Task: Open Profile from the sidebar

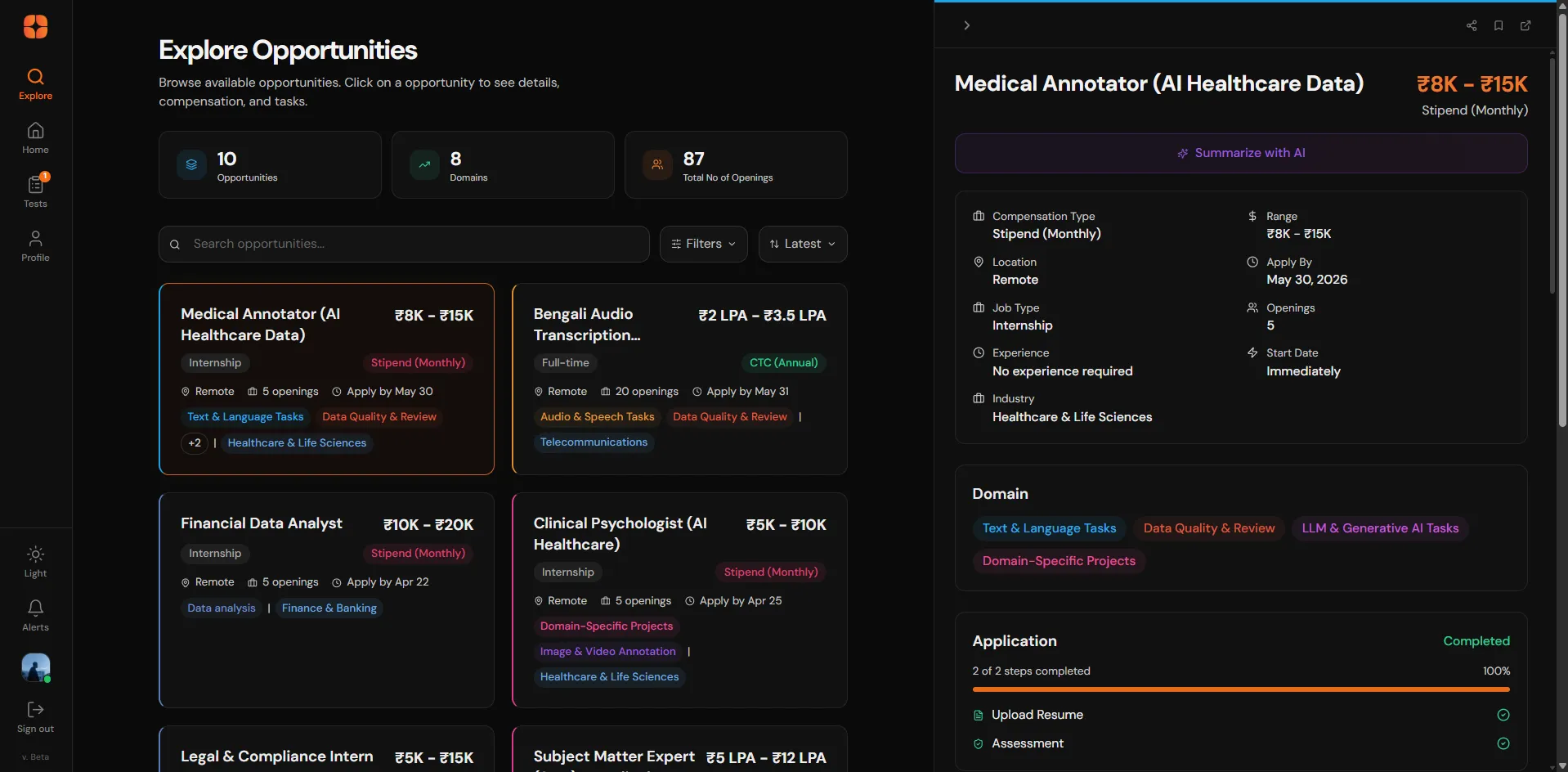Action: [x=35, y=246]
